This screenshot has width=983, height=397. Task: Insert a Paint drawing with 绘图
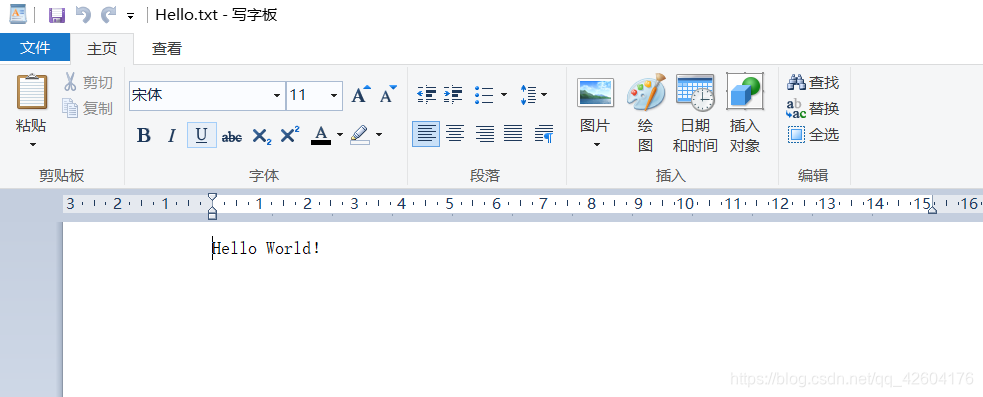[x=646, y=113]
